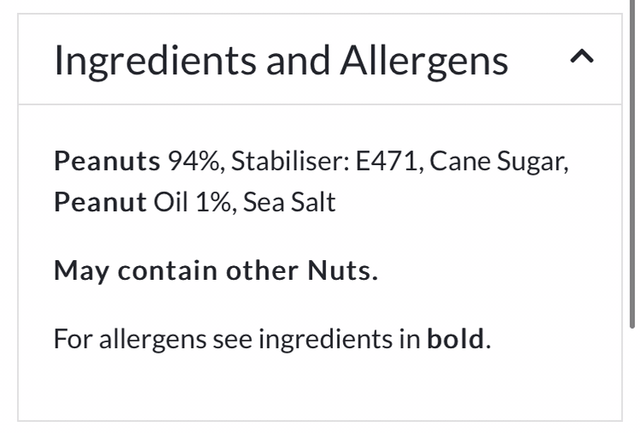Click the bold word Peanuts

pyautogui.click(x=107, y=161)
